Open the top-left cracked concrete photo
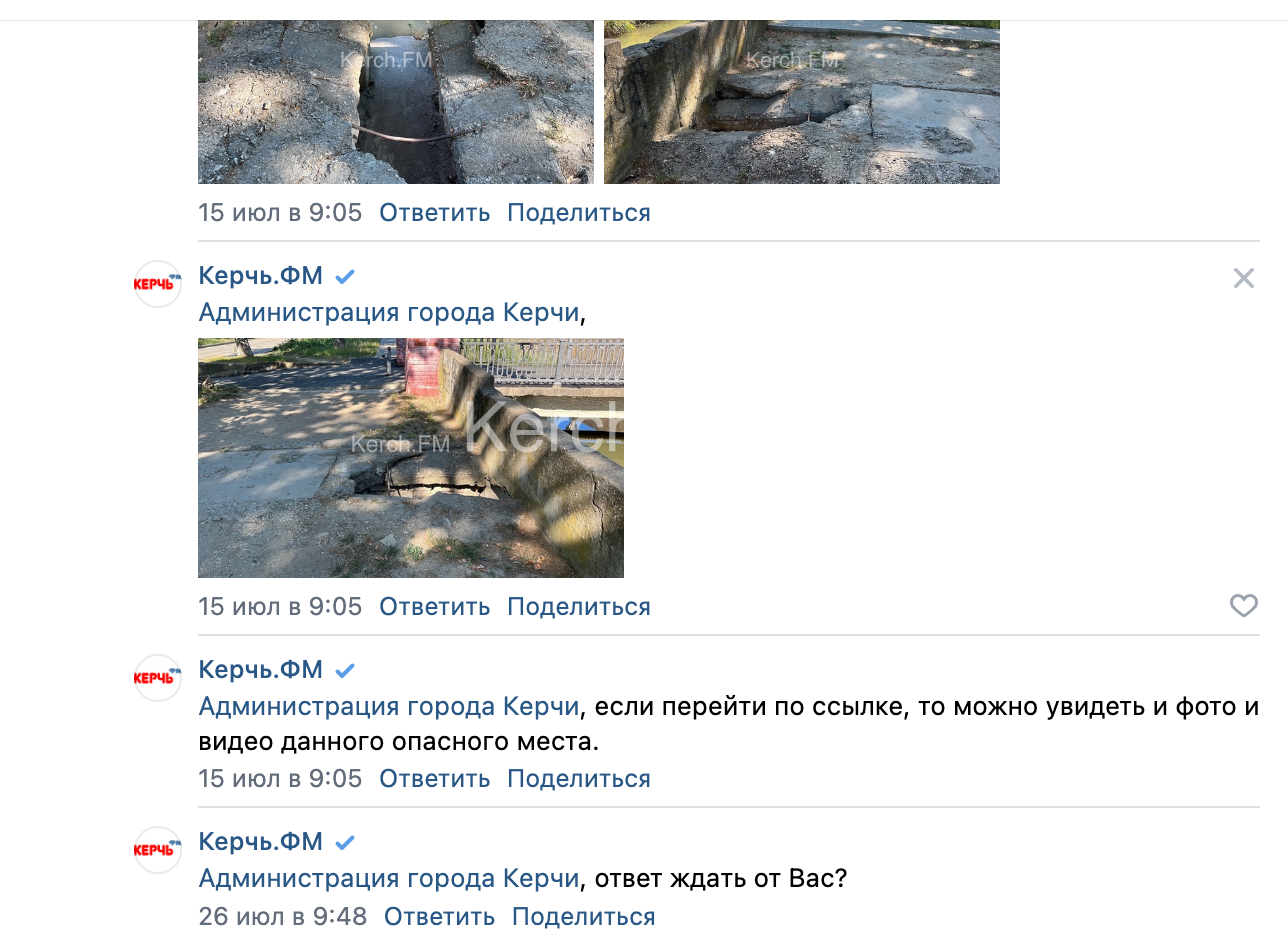 click(395, 102)
